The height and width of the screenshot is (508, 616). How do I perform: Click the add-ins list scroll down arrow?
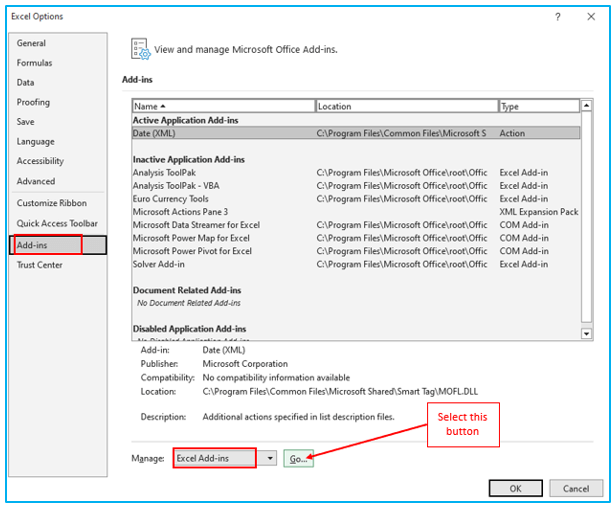pos(586,334)
